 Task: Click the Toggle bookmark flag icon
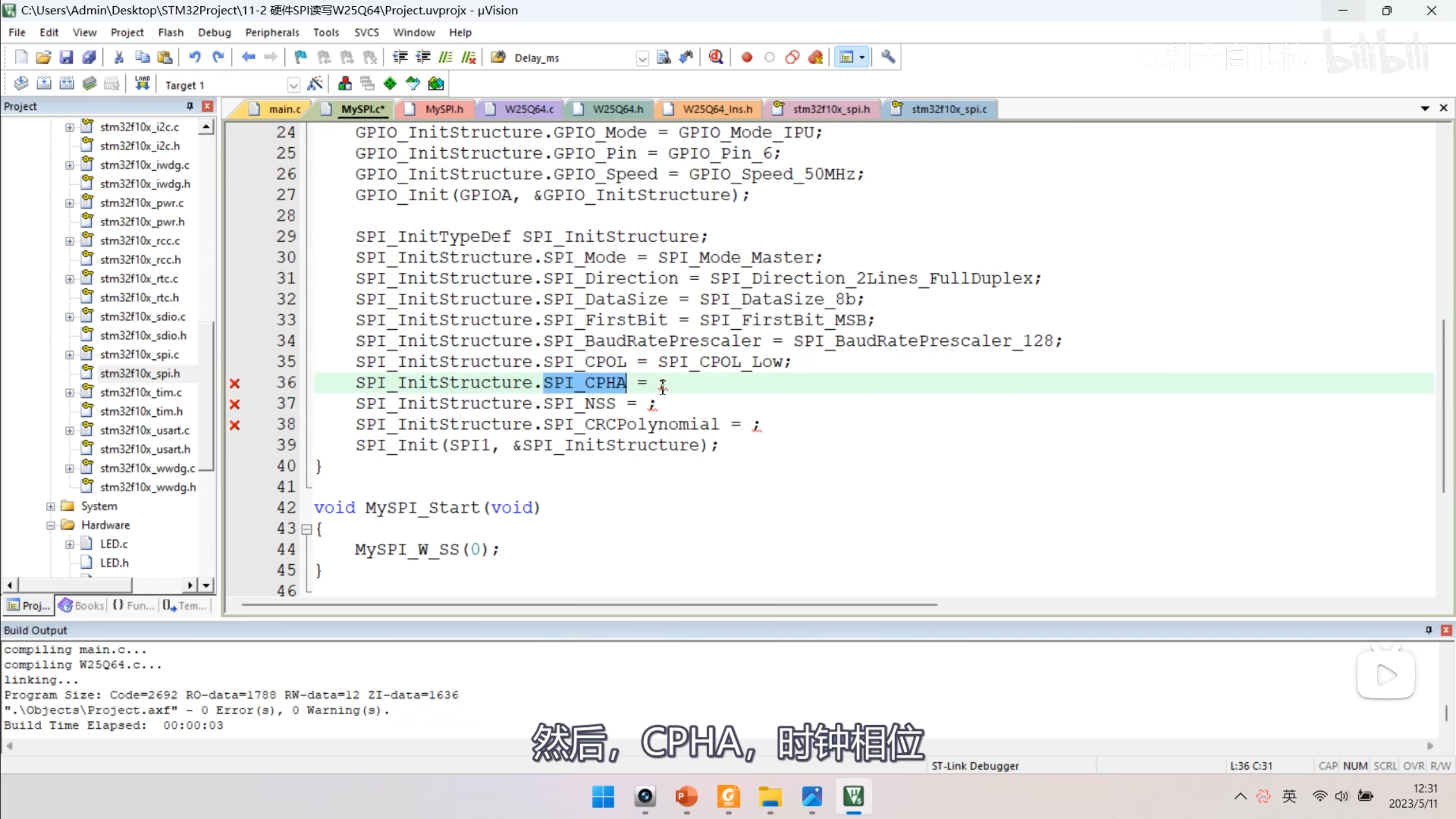pos(300,57)
